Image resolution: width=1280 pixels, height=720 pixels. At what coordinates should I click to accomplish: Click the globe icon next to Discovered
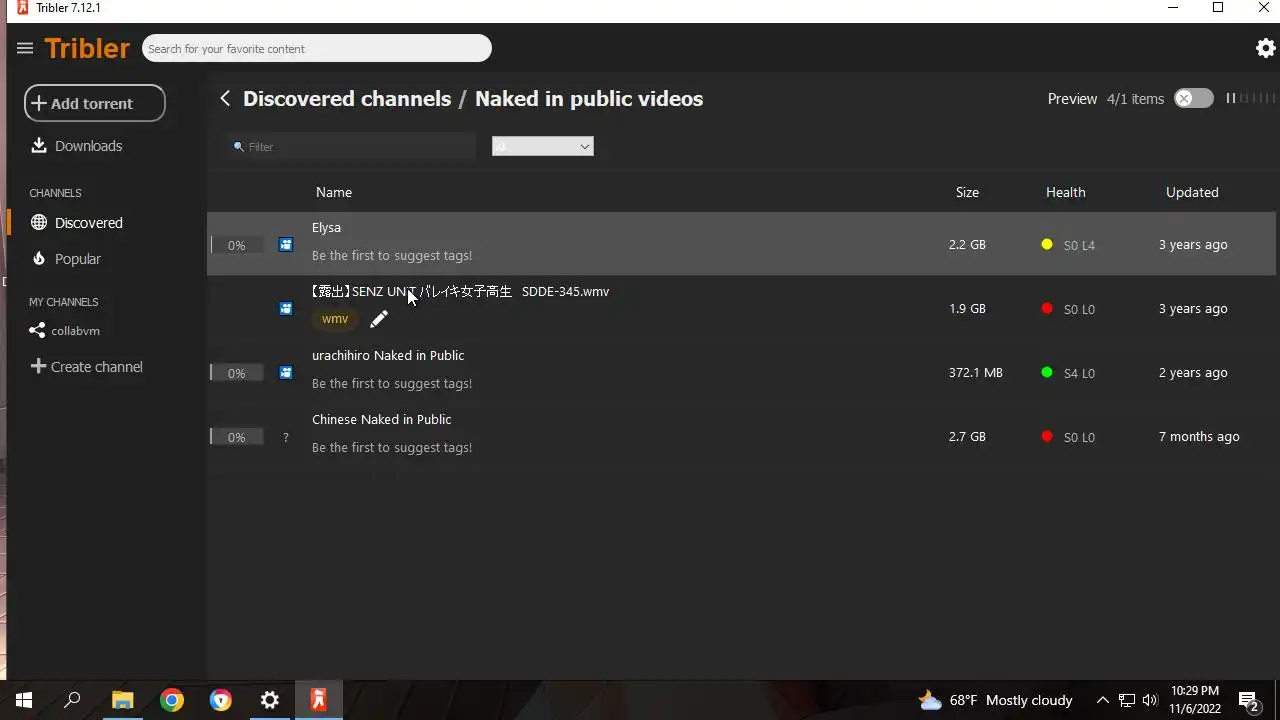(39, 222)
